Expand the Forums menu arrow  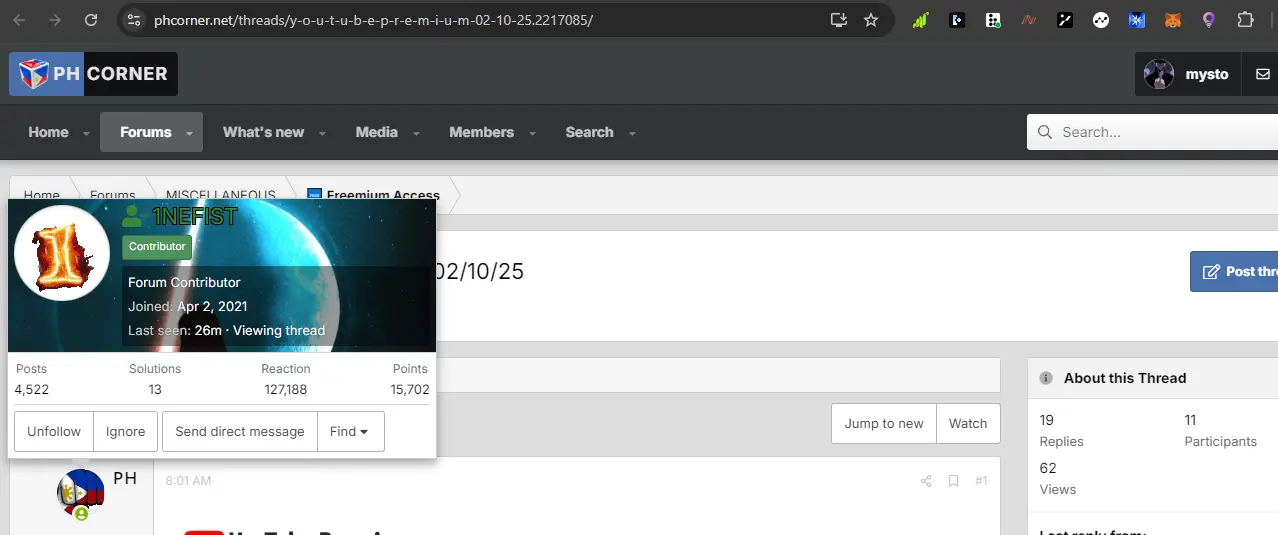pyautogui.click(x=189, y=133)
